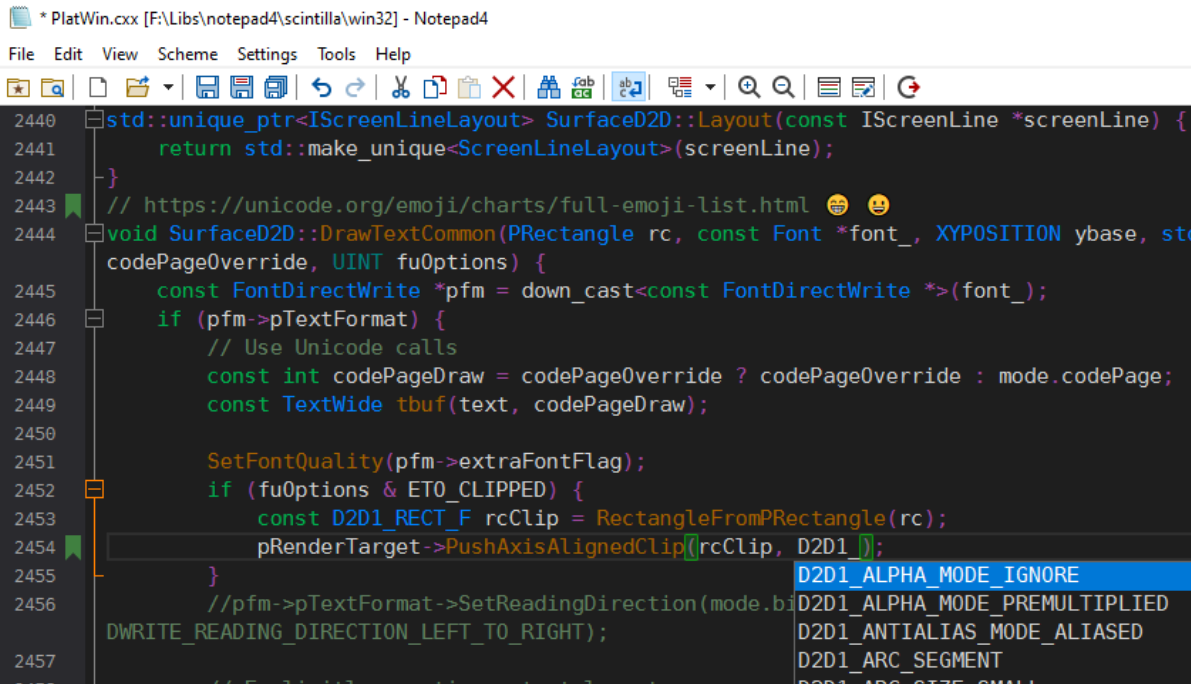Open the Find dialog via binoculars icon
Screen dimensions: 1191x684
point(548,87)
